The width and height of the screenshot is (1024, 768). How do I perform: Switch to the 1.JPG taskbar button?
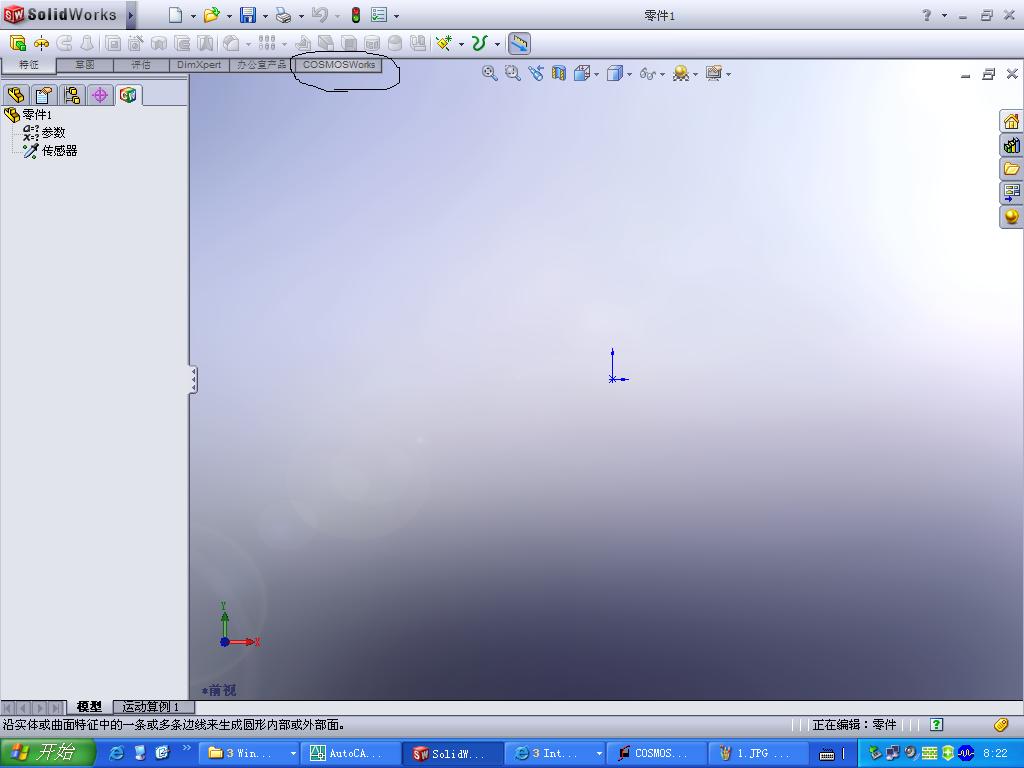click(759, 754)
